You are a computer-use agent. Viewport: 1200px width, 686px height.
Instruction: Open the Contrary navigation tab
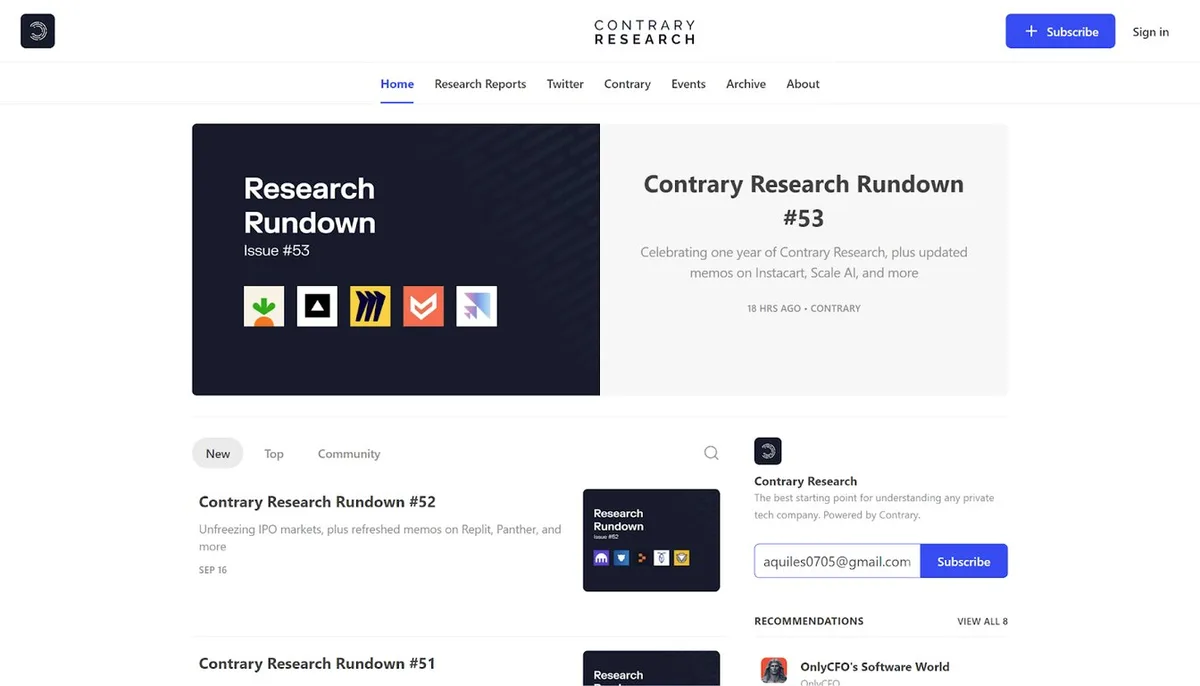[x=627, y=84]
